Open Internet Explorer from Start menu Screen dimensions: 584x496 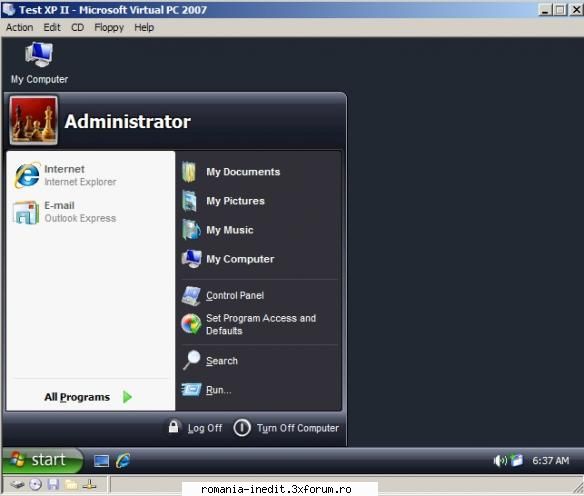(x=65, y=175)
